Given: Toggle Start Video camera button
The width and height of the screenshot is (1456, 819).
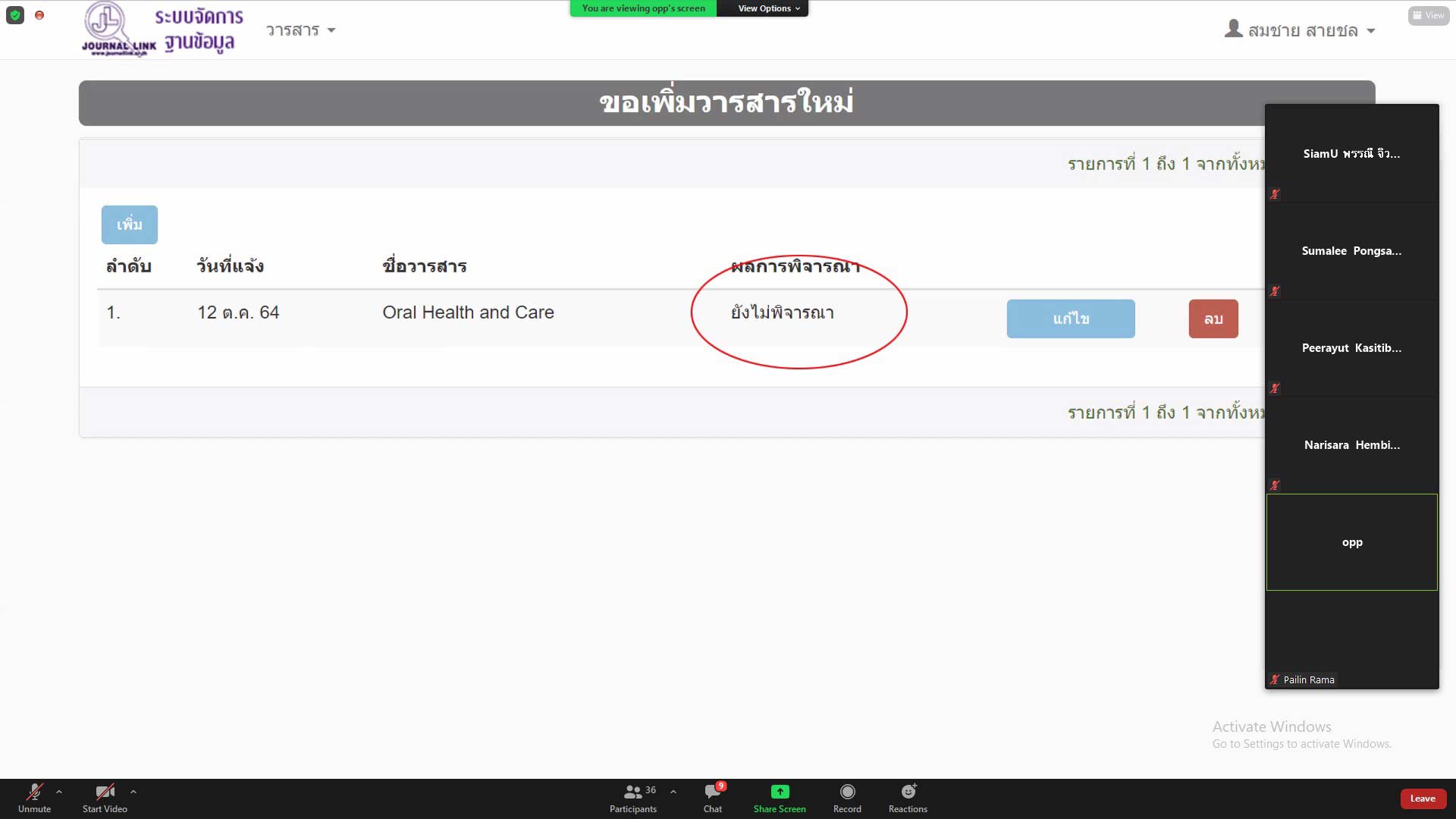Looking at the screenshot, I should pyautogui.click(x=105, y=792).
